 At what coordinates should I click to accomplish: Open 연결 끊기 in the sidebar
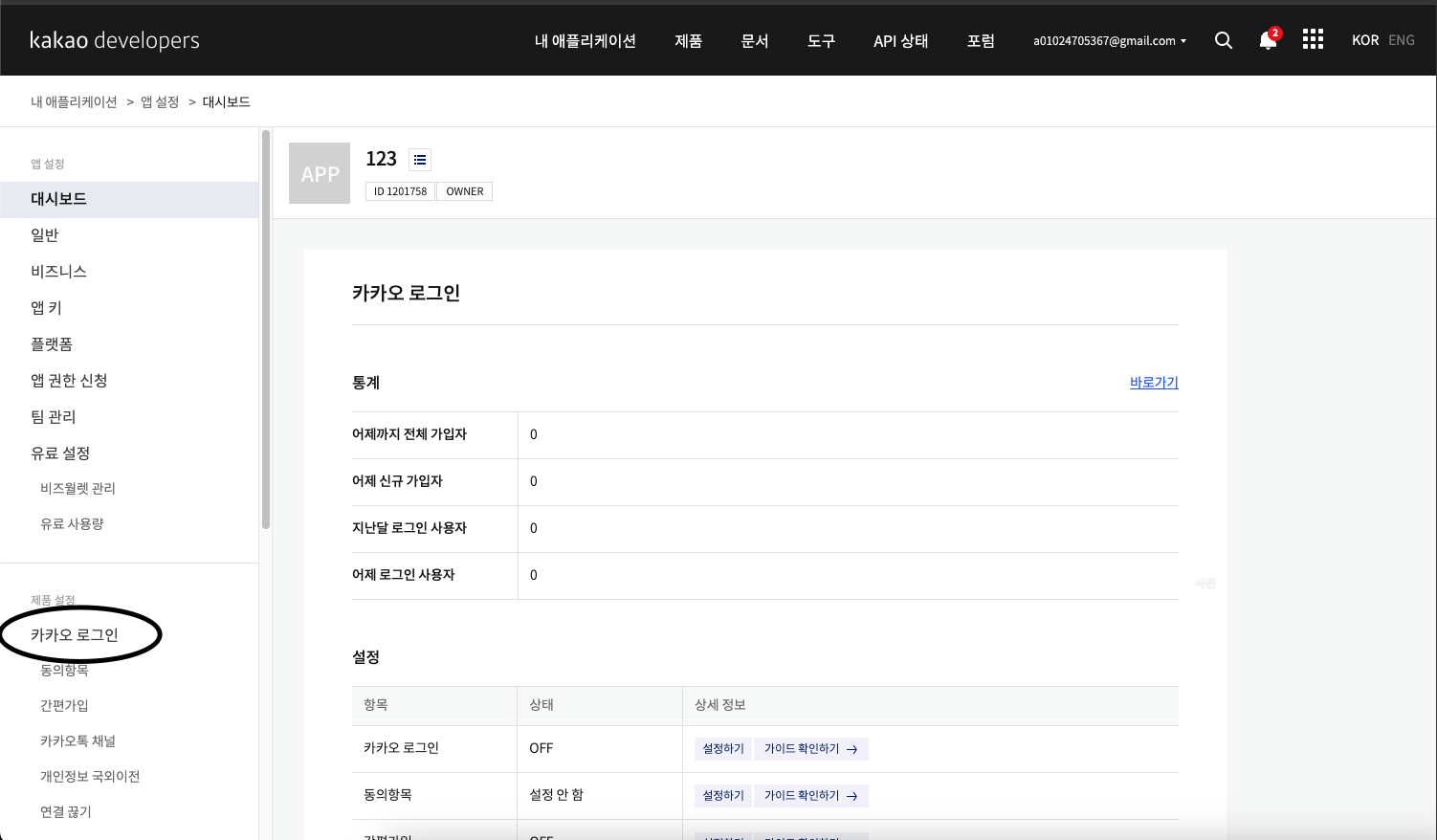[66, 811]
